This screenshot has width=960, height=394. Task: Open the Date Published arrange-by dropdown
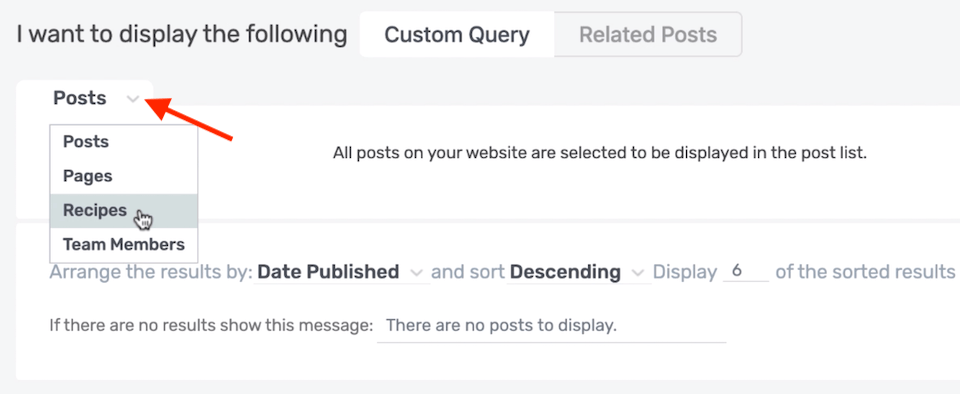340,272
